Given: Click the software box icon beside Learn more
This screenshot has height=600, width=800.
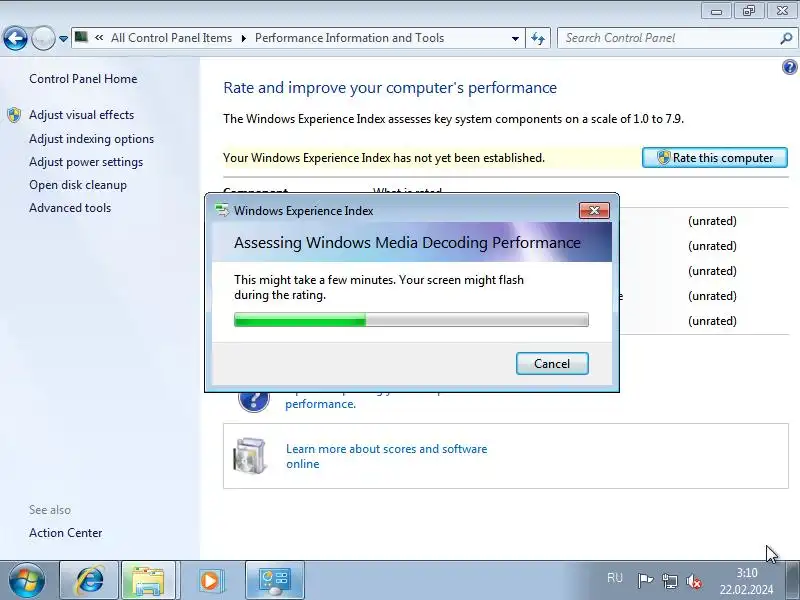Looking at the screenshot, I should tap(250, 456).
